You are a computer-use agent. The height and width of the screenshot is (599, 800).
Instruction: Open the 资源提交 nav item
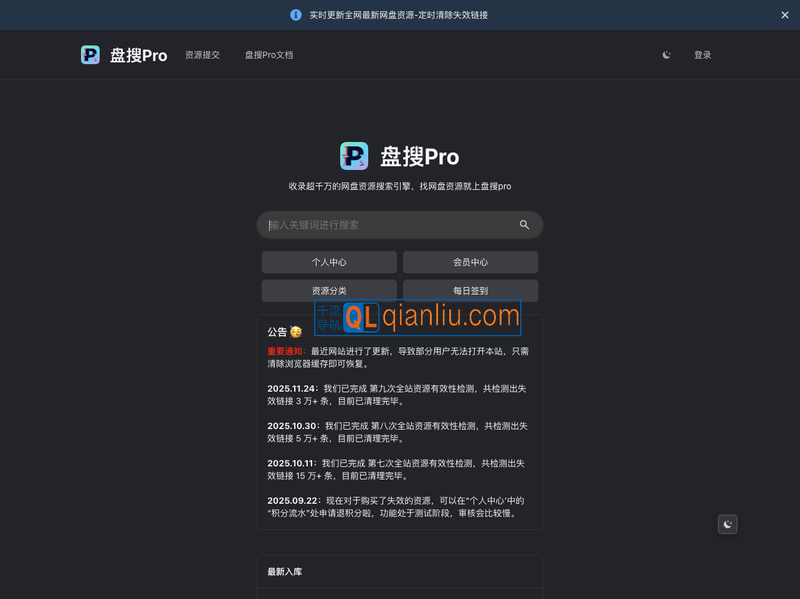(x=200, y=55)
